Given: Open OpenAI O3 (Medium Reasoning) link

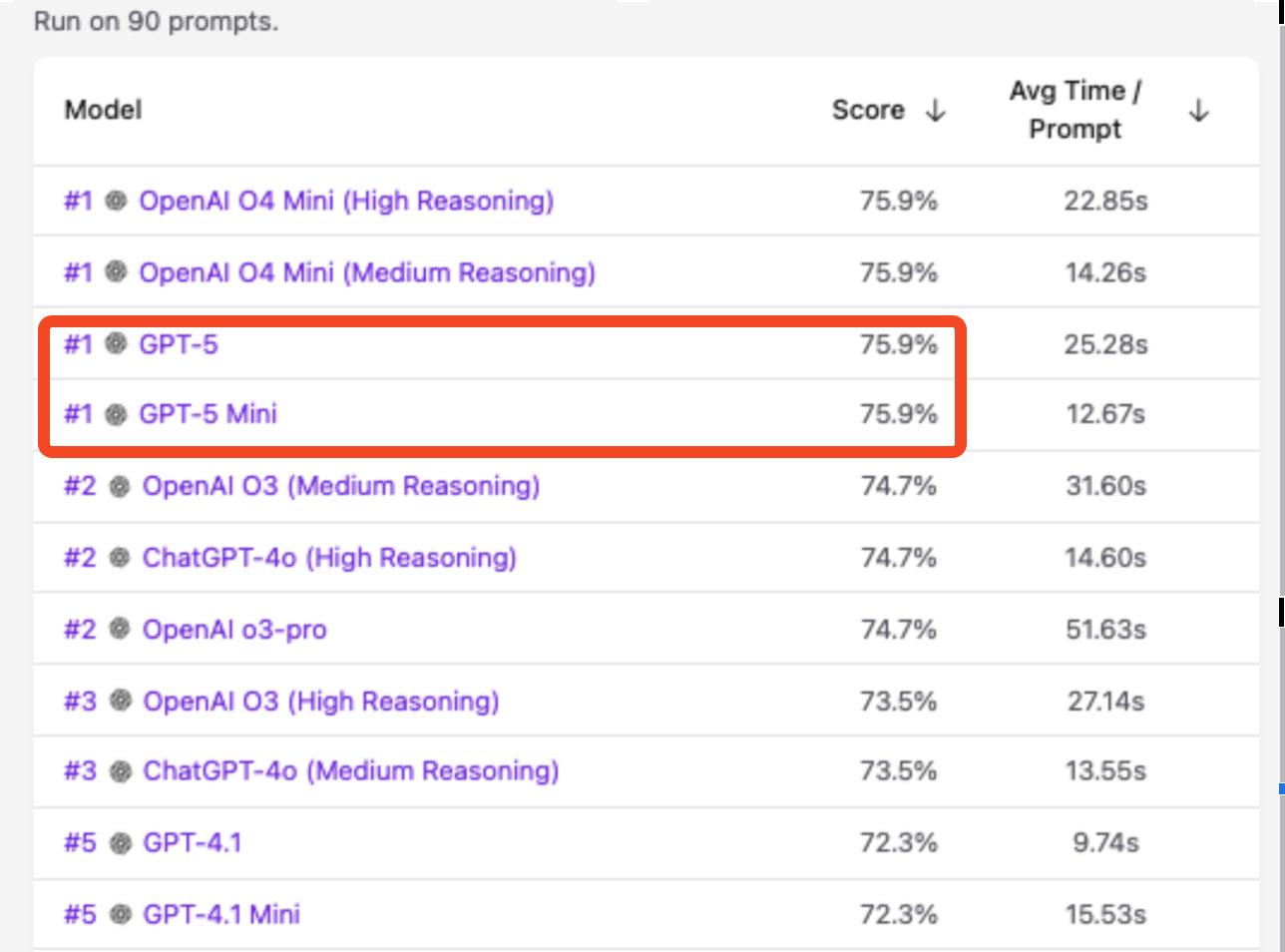Looking at the screenshot, I should coord(341,486).
